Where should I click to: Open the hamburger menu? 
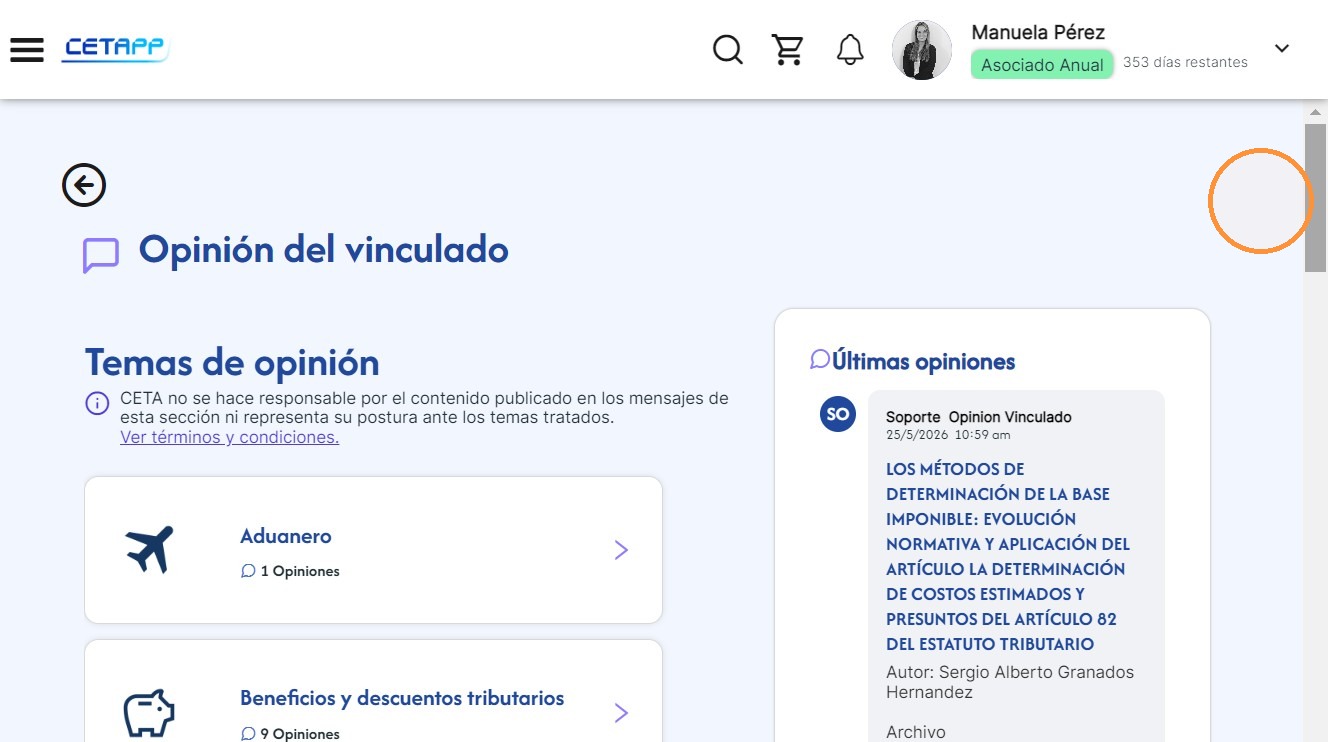27,50
